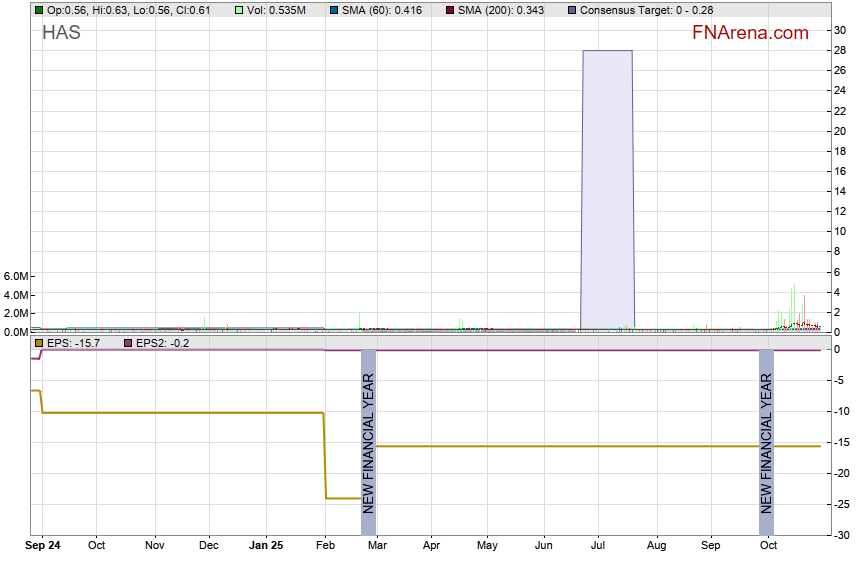Click the Jan 25 date axis label
This screenshot has width=859, height=566.
266,546
